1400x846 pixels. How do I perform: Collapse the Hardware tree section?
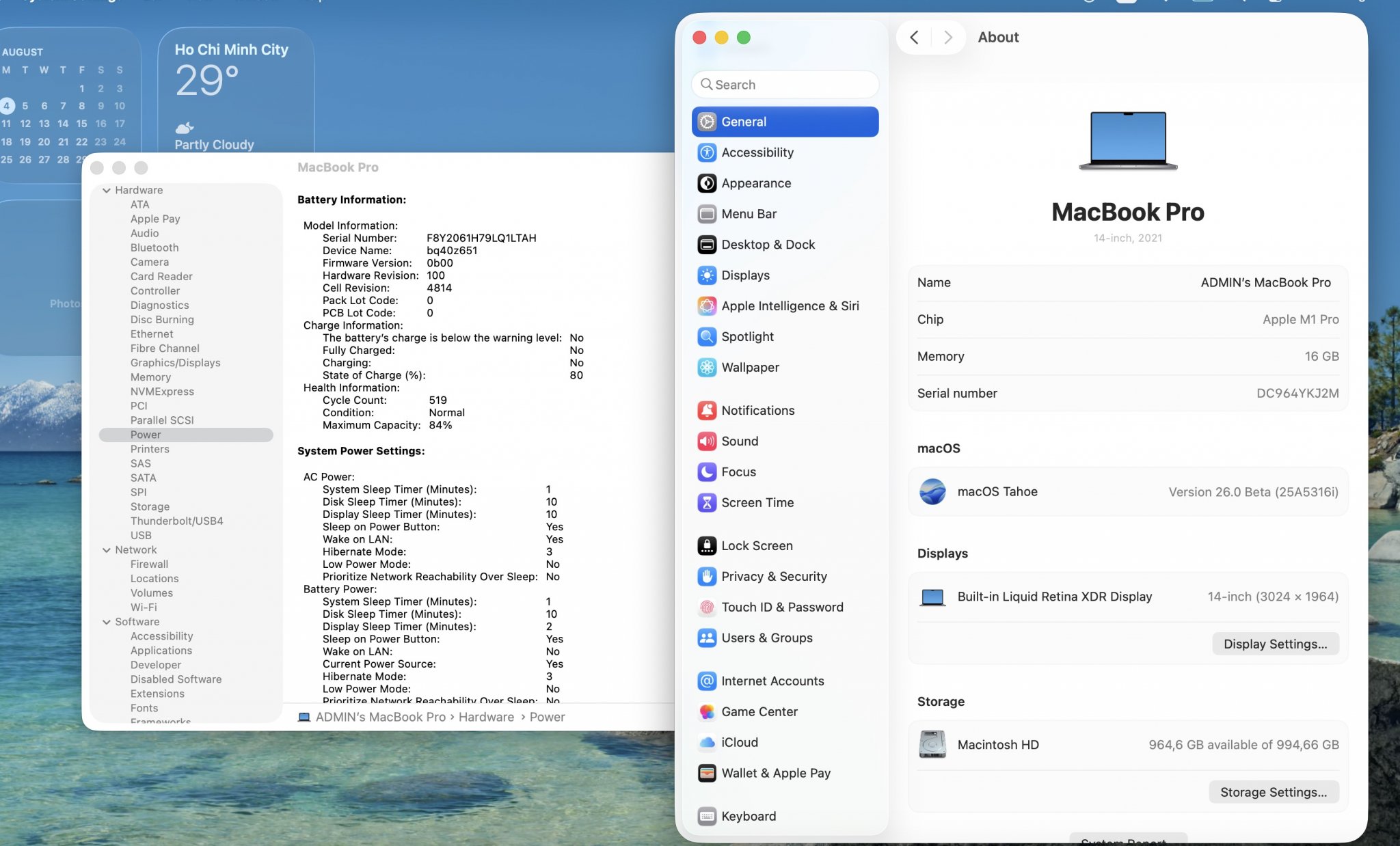[x=107, y=191]
